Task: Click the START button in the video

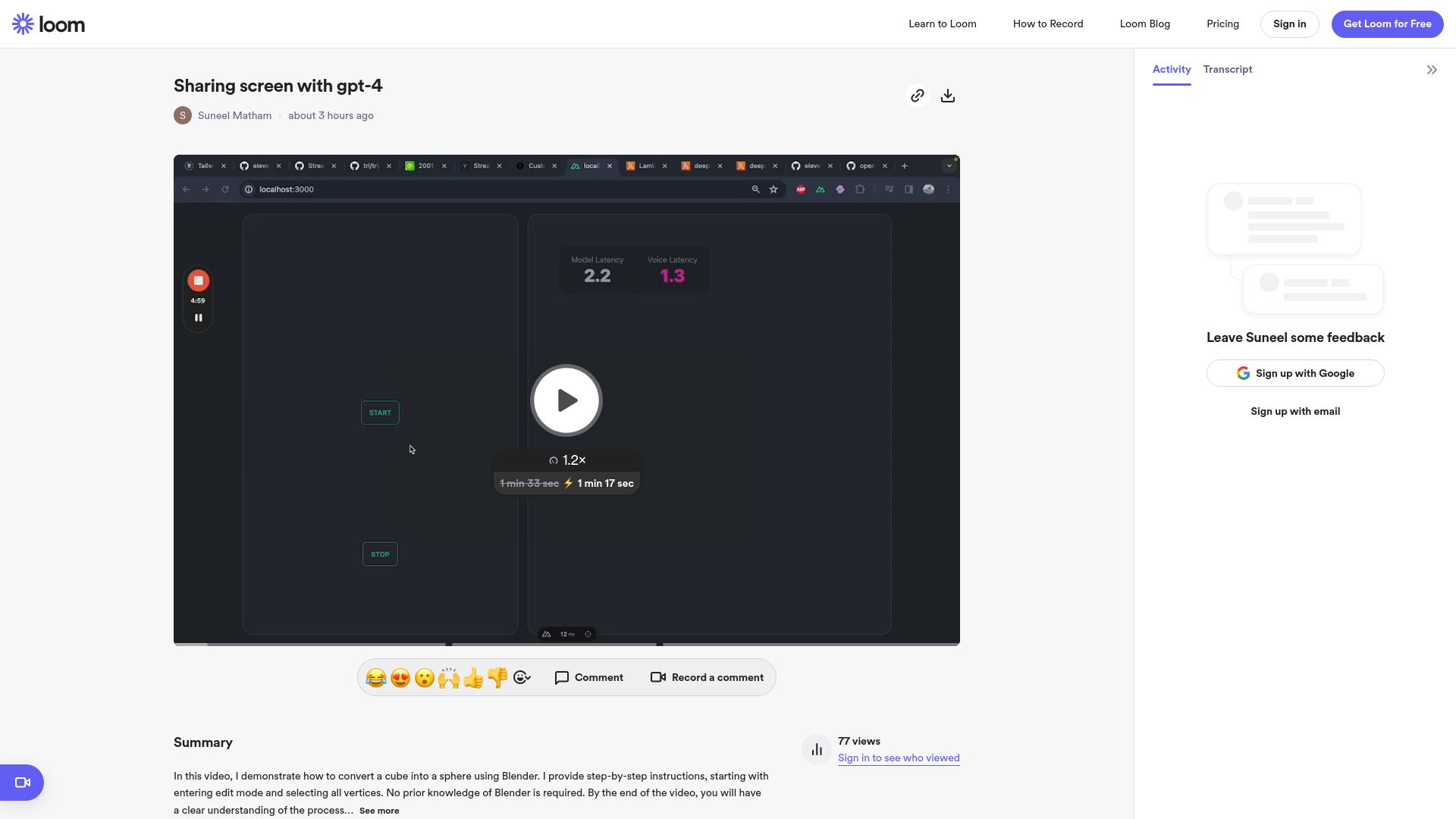Action: click(x=380, y=413)
